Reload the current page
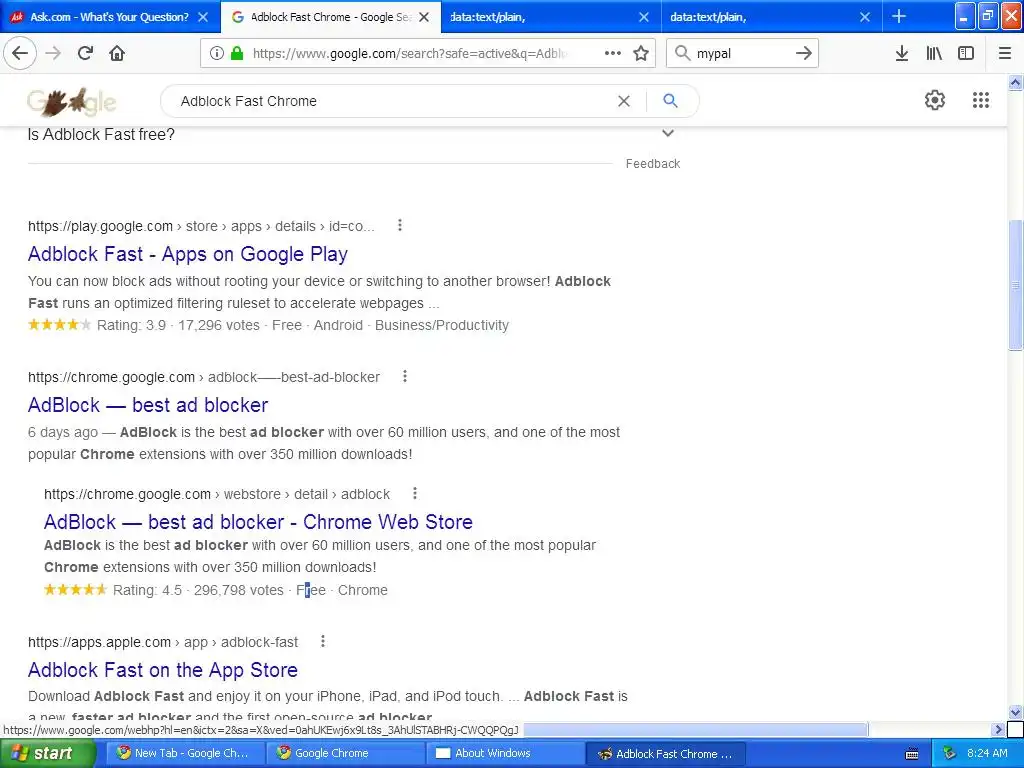The width and height of the screenshot is (1024, 768). [x=85, y=53]
